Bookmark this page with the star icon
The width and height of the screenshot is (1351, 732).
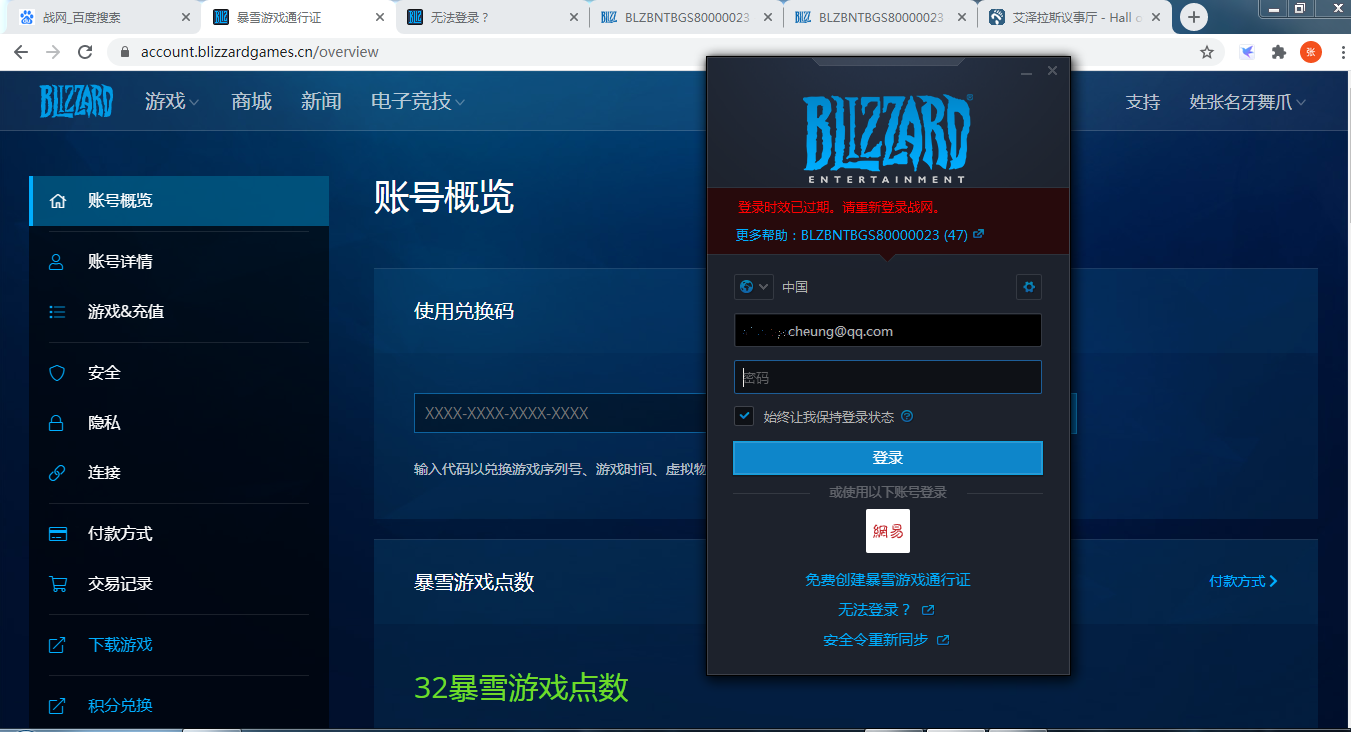[x=1207, y=52]
